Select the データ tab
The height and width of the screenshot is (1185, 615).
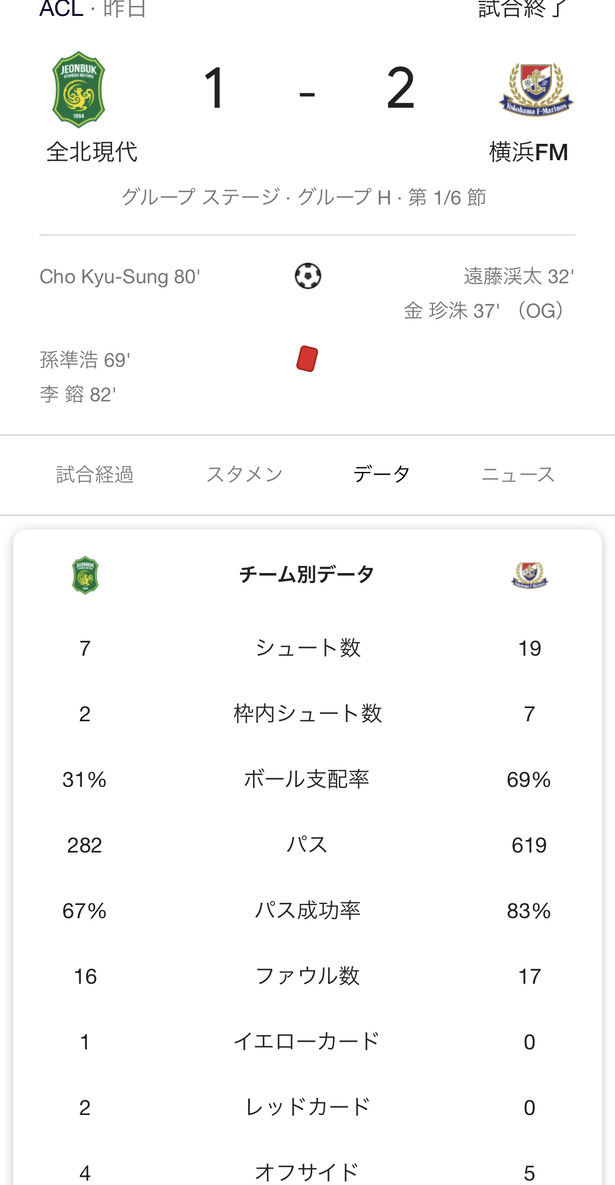click(x=382, y=475)
